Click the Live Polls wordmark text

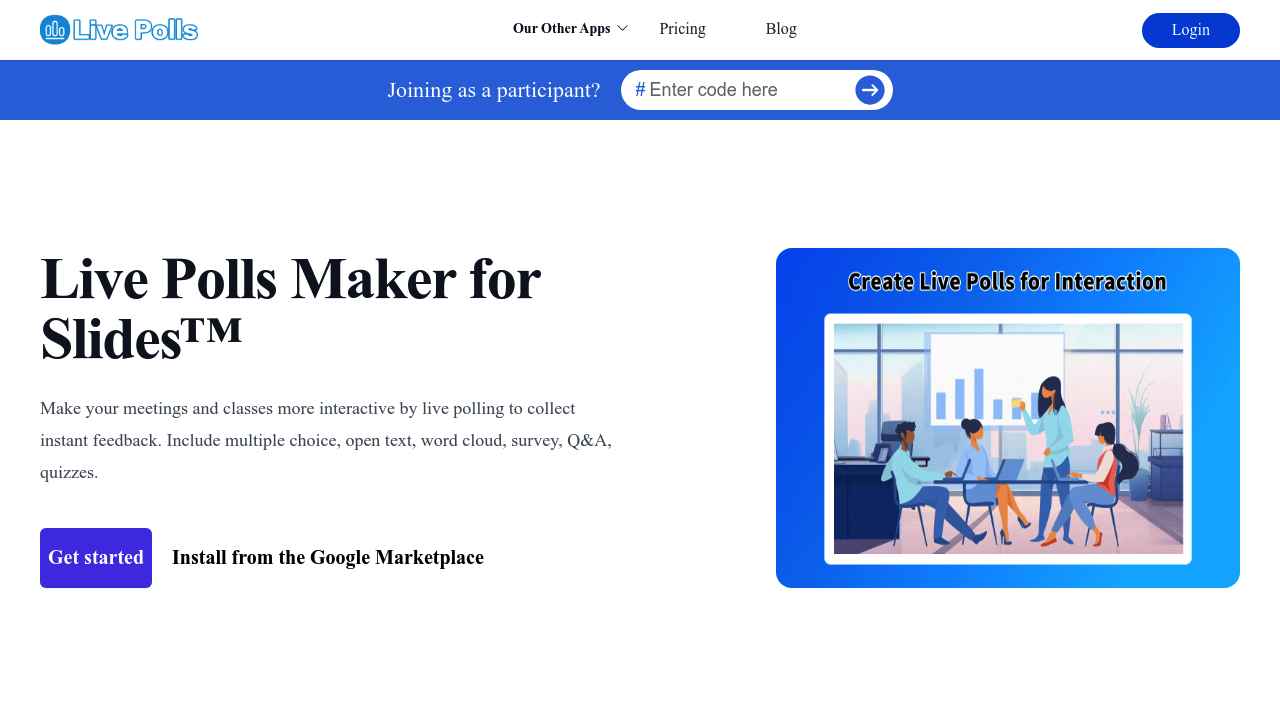(x=136, y=30)
